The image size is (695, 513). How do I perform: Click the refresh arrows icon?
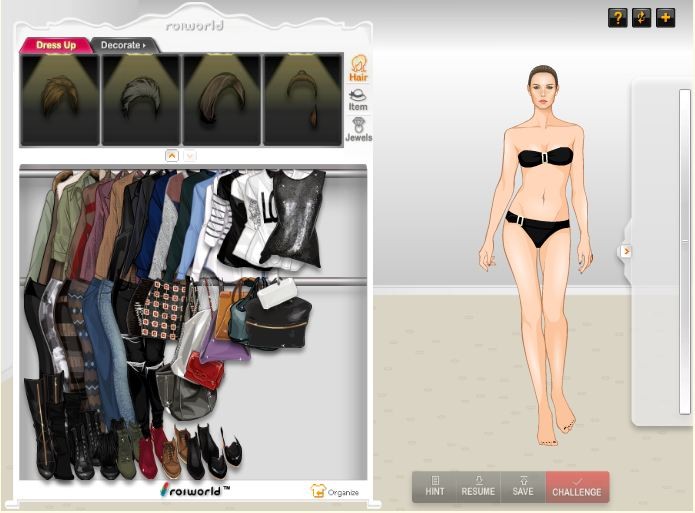point(641,18)
